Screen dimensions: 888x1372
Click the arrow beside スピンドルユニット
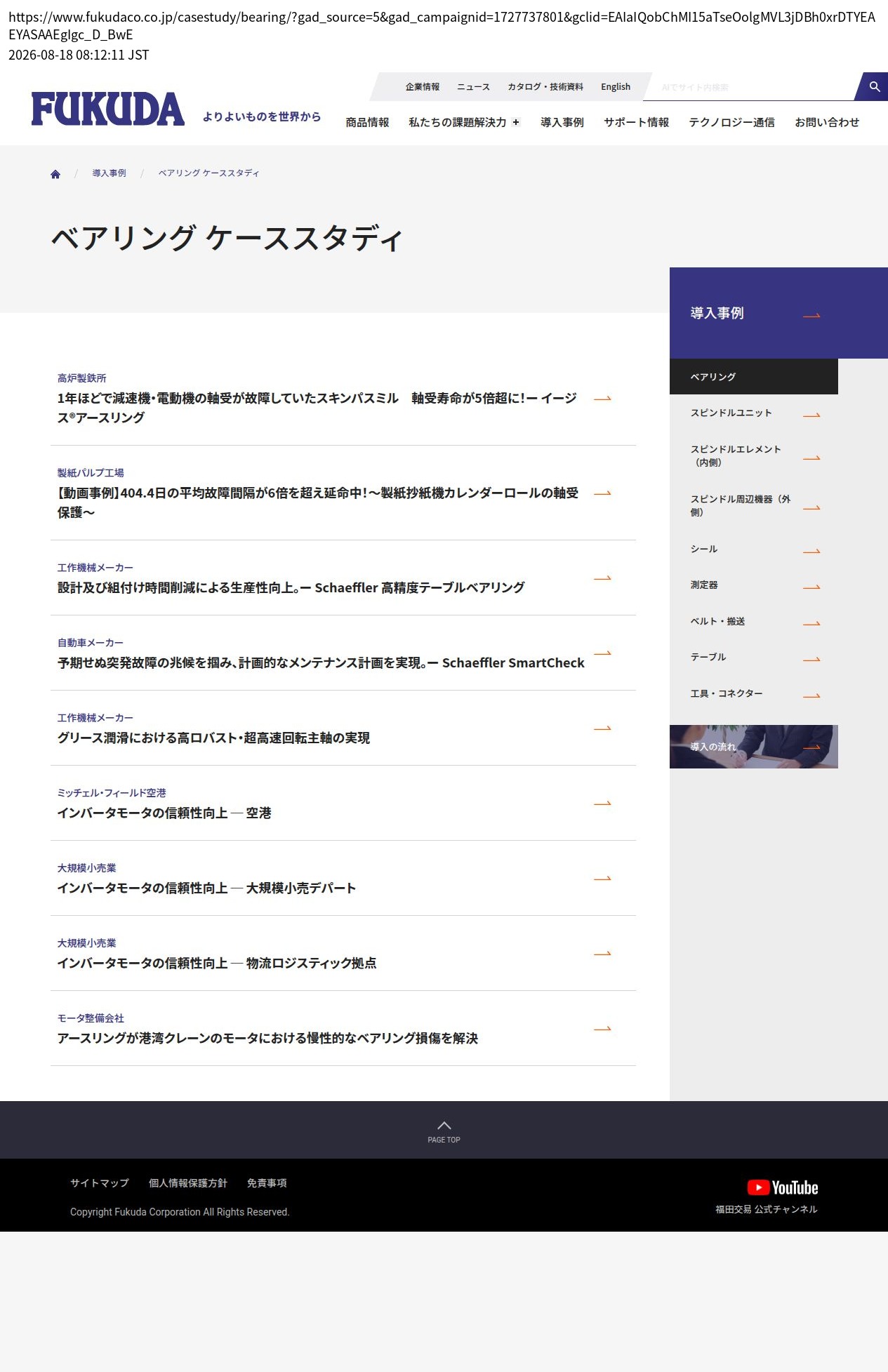click(811, 415)
